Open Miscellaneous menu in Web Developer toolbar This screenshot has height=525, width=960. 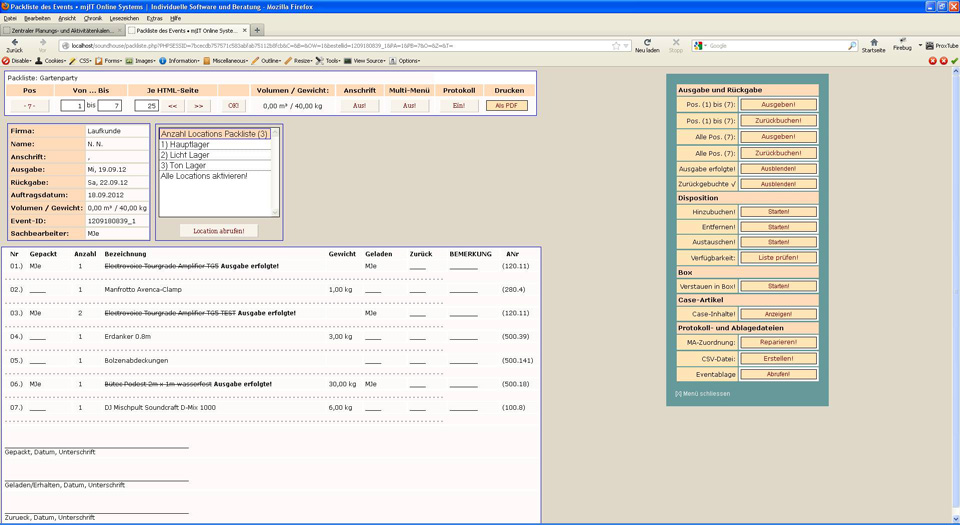coord(226,61)
